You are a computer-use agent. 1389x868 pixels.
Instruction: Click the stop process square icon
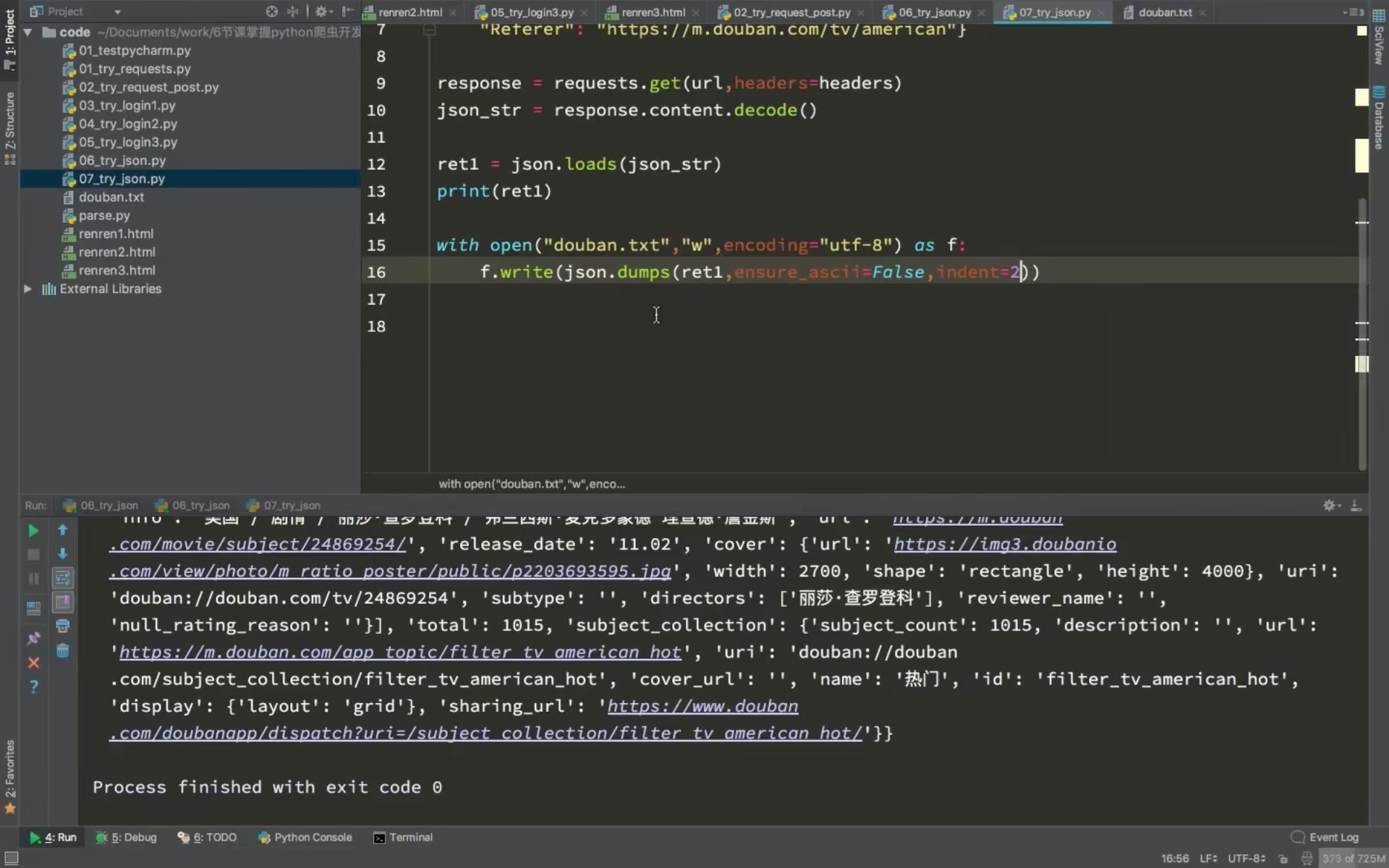click(x=33, y=555)
